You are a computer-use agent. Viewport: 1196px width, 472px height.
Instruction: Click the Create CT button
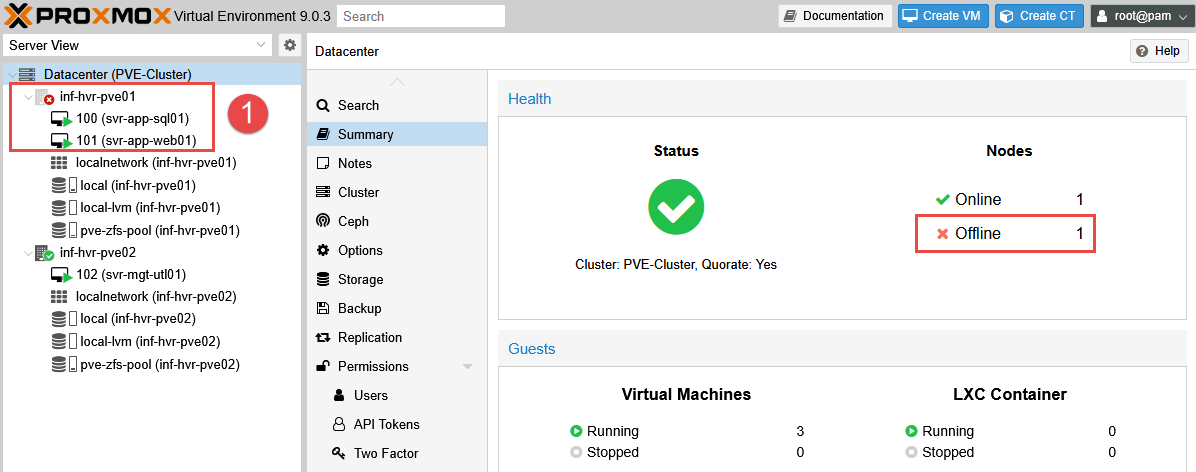tap(1039, 16)
